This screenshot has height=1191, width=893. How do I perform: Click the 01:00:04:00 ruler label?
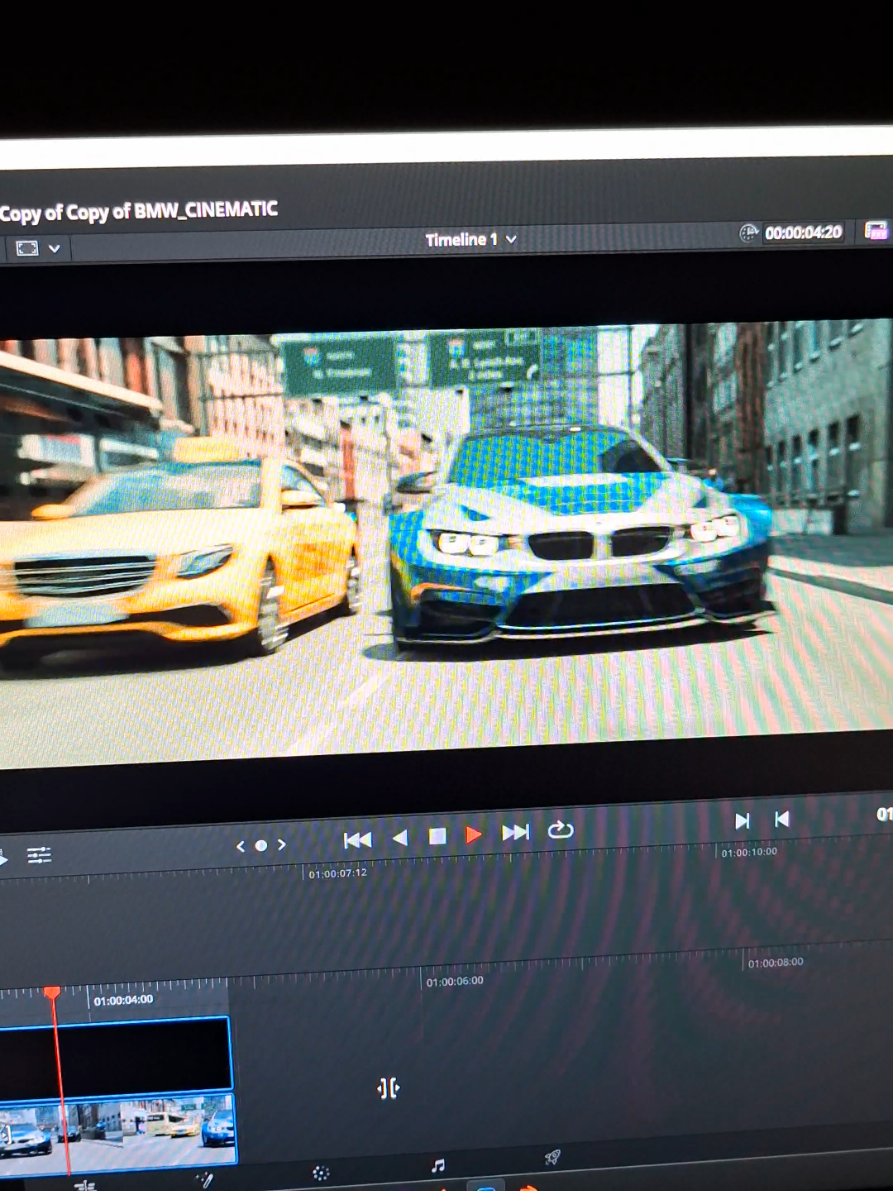point(123,1000)
